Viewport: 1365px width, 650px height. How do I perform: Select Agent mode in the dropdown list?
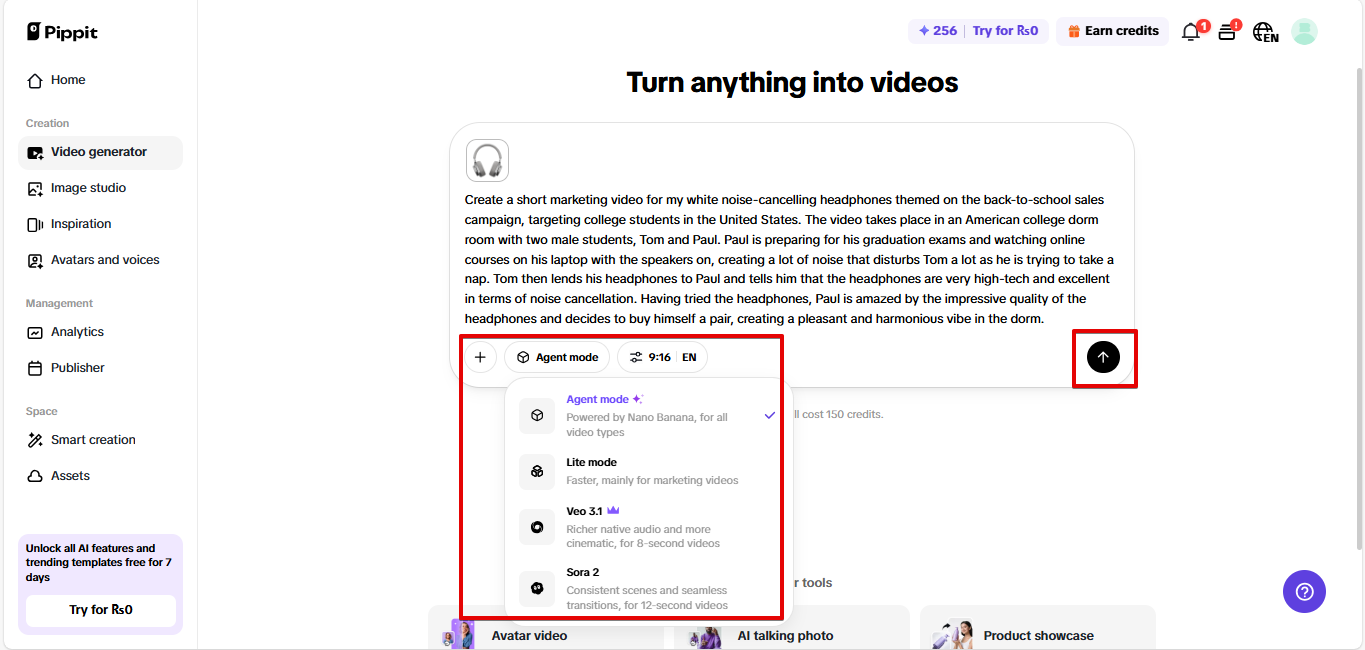click(648, 415)
